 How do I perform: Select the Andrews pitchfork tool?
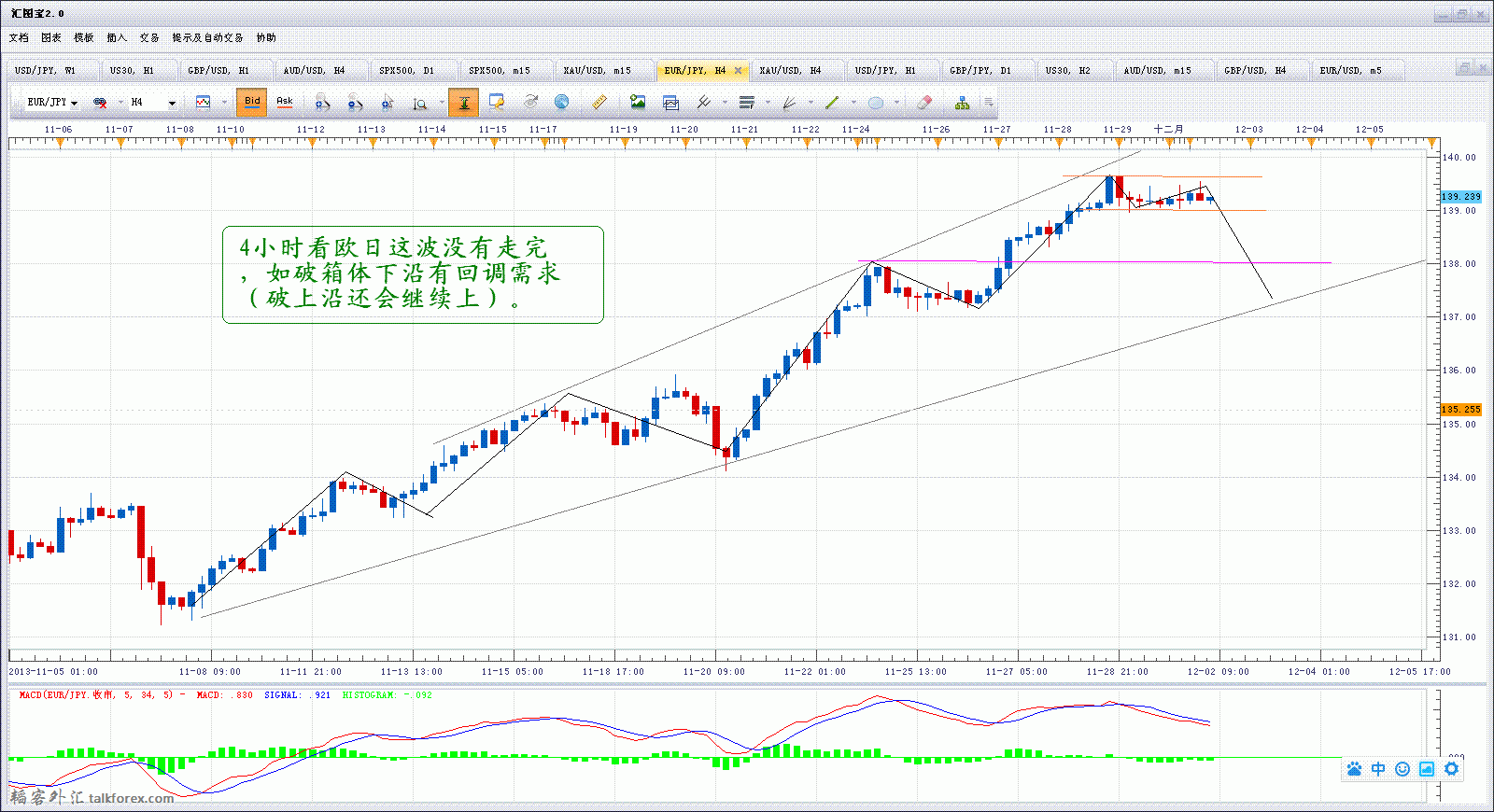(x=704, y=102)
